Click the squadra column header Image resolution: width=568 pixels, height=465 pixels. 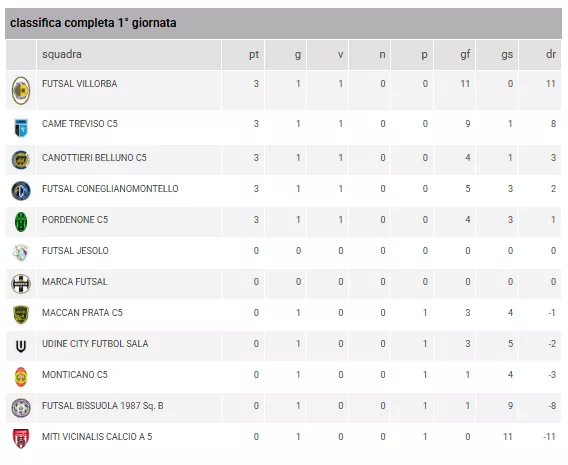62,54
